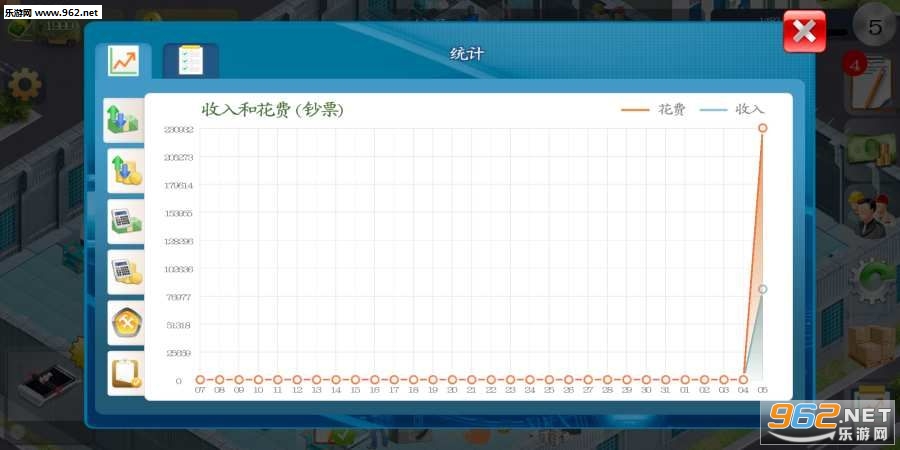This screenshot has width=900, height=450.
Task: Click the round level 5 badge
Action: pos(875,26)
